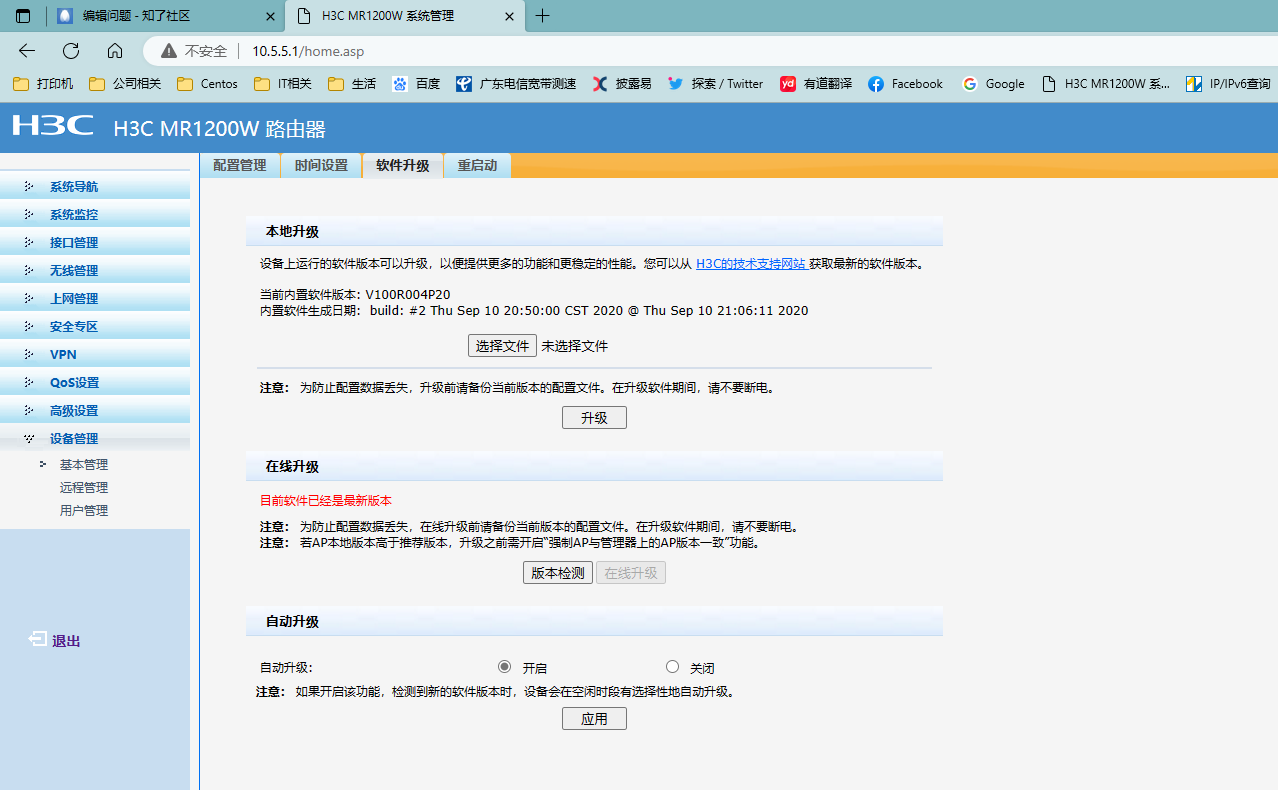The width and height of the screenshot is (1278, 790).
Task: Switch to the 重启动 tab
Action: (x=477, y=166)
